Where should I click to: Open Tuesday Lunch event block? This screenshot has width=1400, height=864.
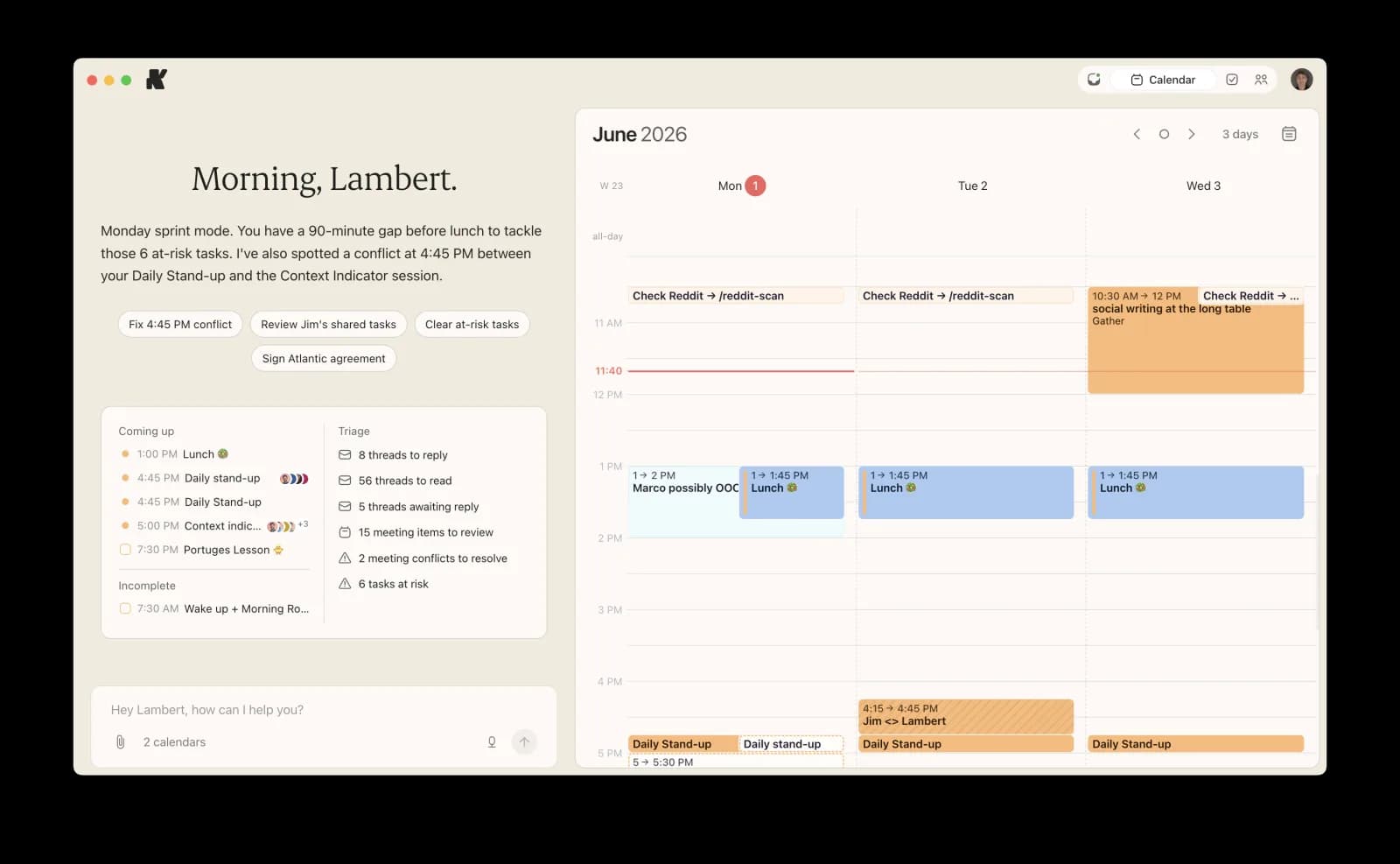966,492
